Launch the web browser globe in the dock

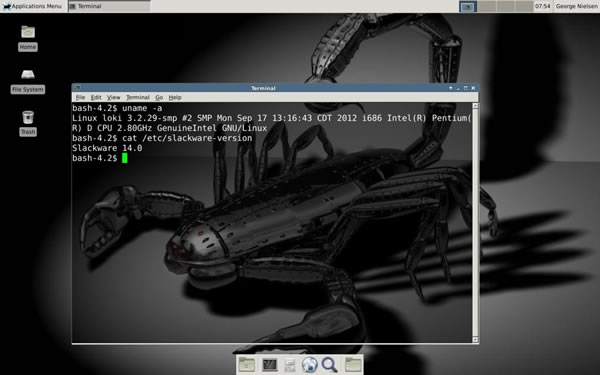pos(309,364)
